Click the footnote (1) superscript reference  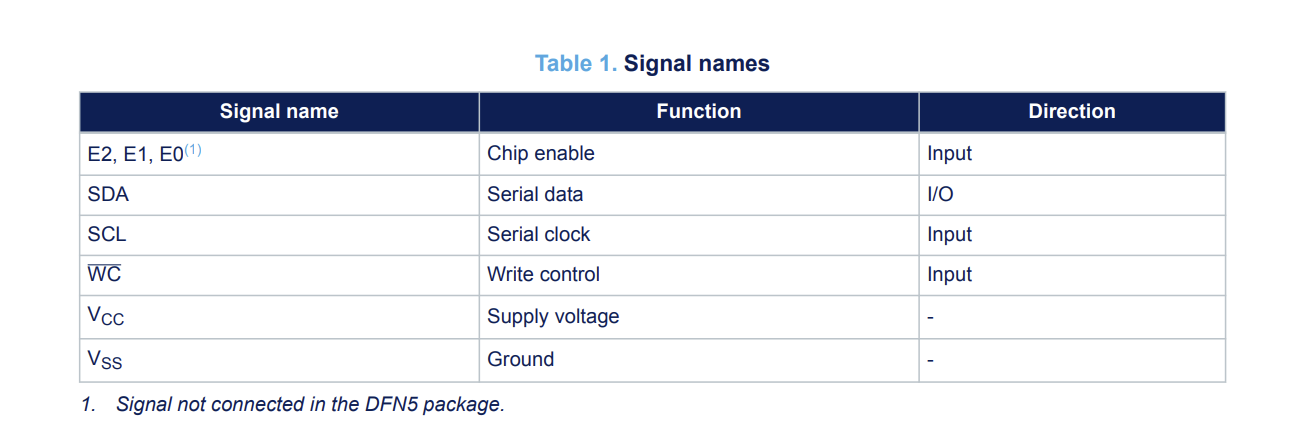[x=193, y=150]
